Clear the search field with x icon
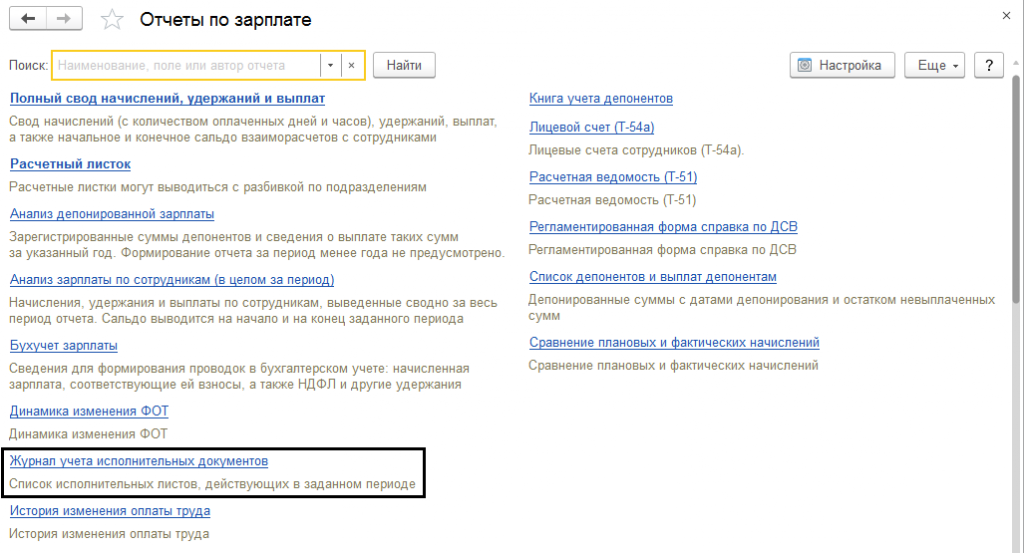 351,65
